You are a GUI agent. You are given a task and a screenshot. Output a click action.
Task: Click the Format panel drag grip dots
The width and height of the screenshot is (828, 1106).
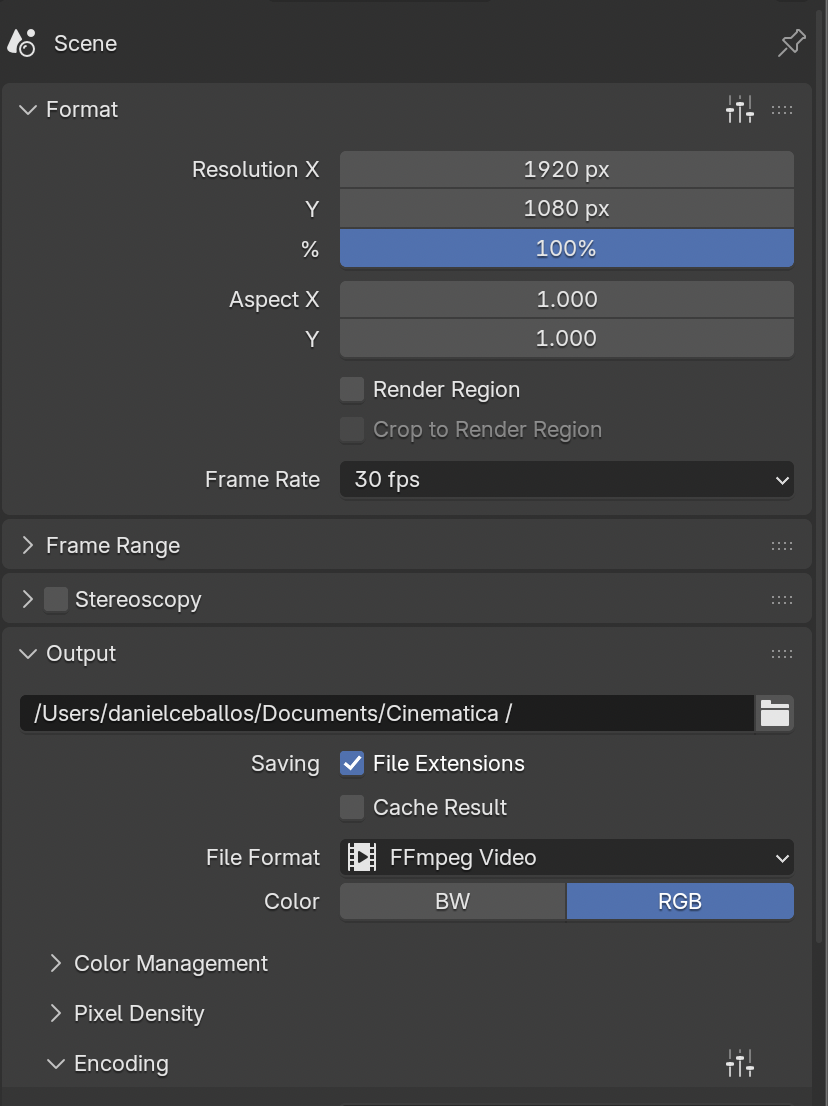782,110
